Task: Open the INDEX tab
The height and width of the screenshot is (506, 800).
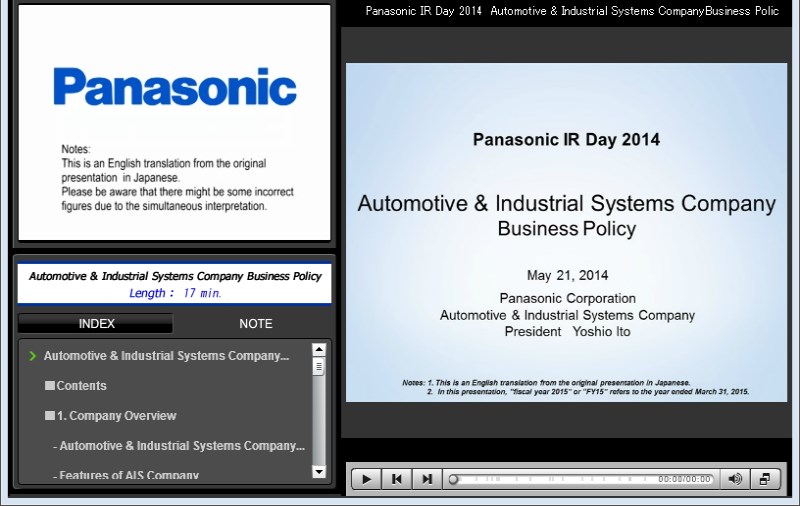Action: [96, 323]
